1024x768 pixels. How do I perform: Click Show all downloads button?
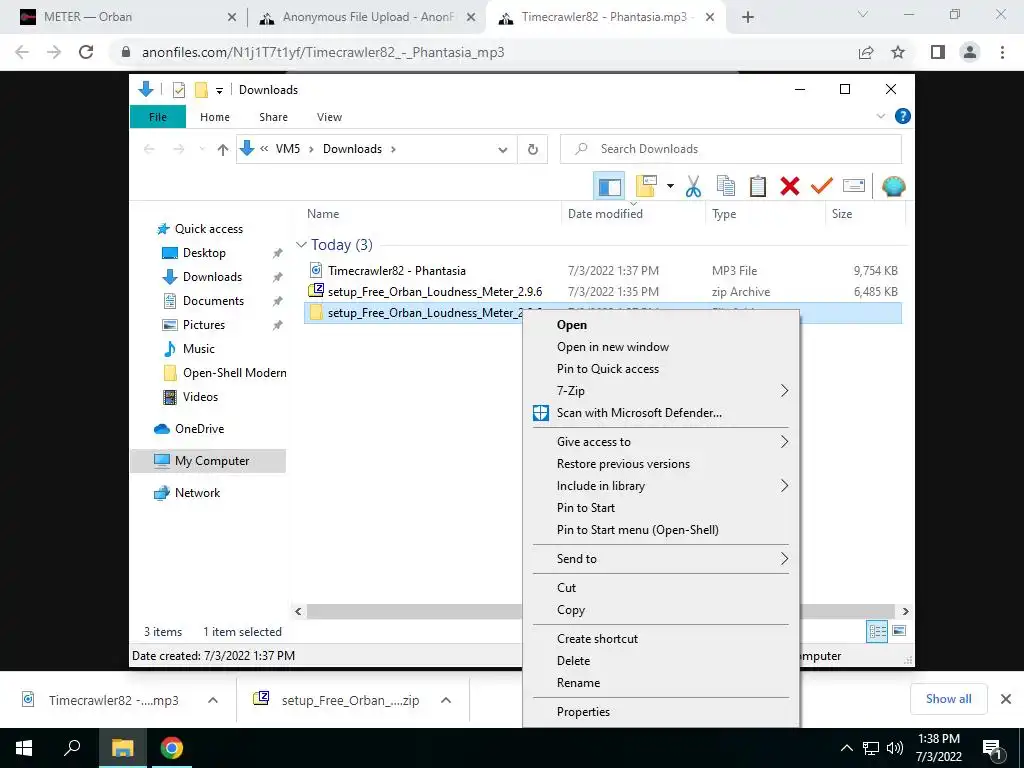tap(948, 699)
